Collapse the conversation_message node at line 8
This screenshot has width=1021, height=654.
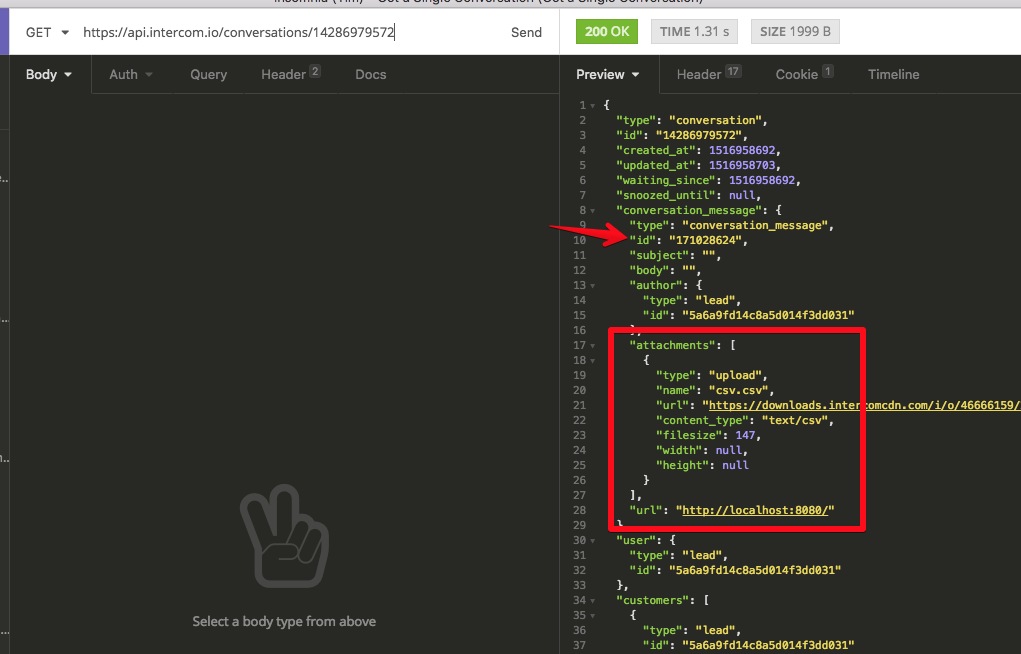593,210
